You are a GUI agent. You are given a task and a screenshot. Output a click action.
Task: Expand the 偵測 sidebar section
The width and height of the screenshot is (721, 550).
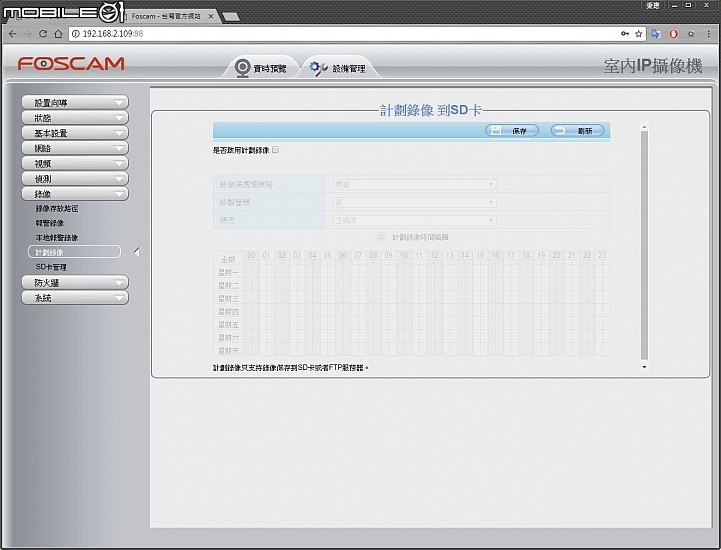click(x=75, y=178)
